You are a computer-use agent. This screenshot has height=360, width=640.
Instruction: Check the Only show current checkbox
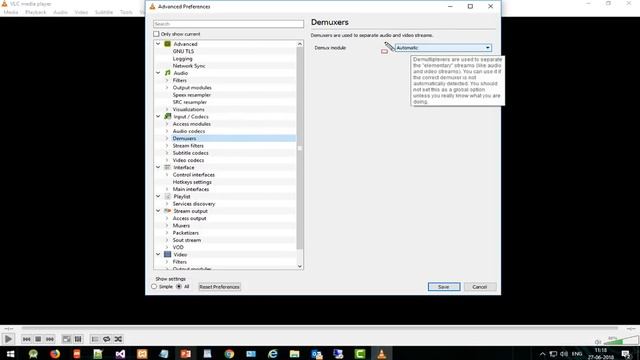156,34
